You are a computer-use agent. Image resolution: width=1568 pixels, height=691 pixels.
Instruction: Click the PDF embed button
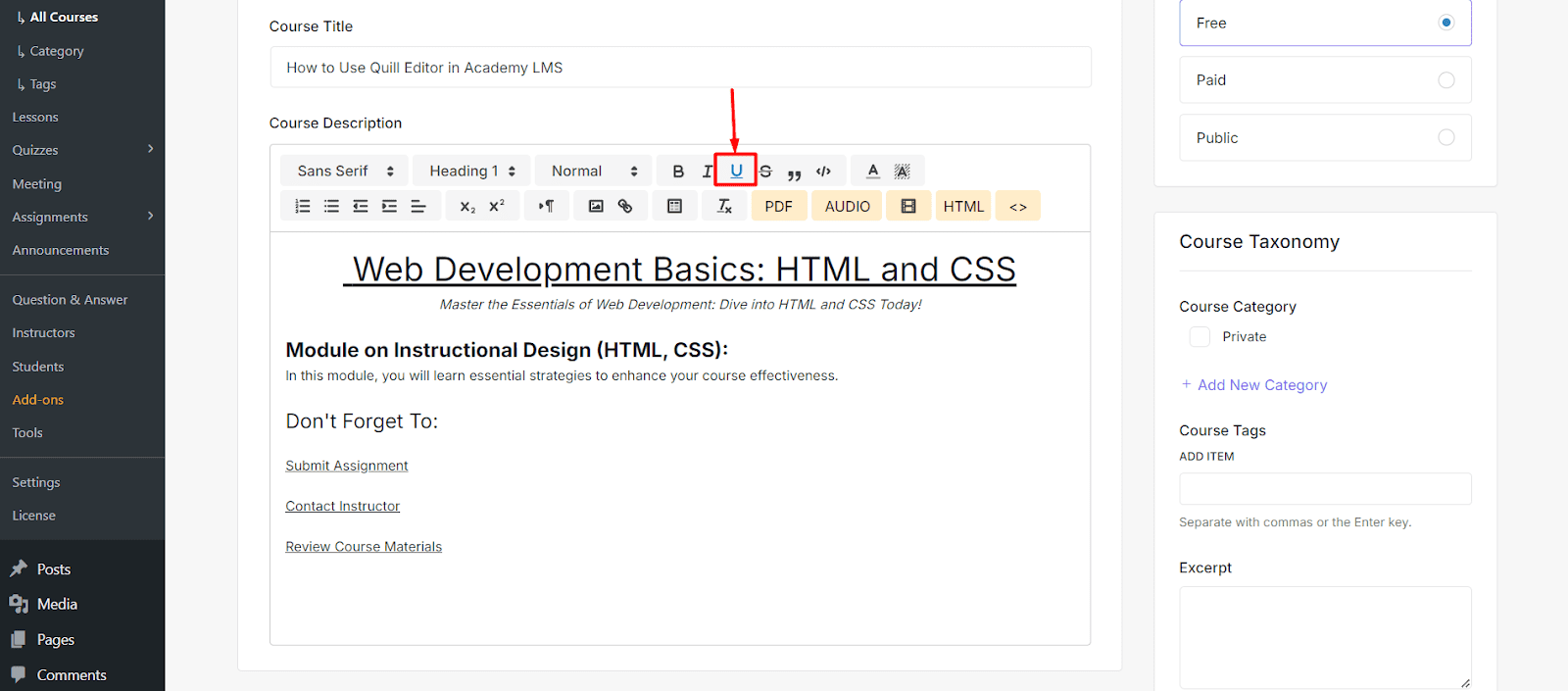[778, 207]
